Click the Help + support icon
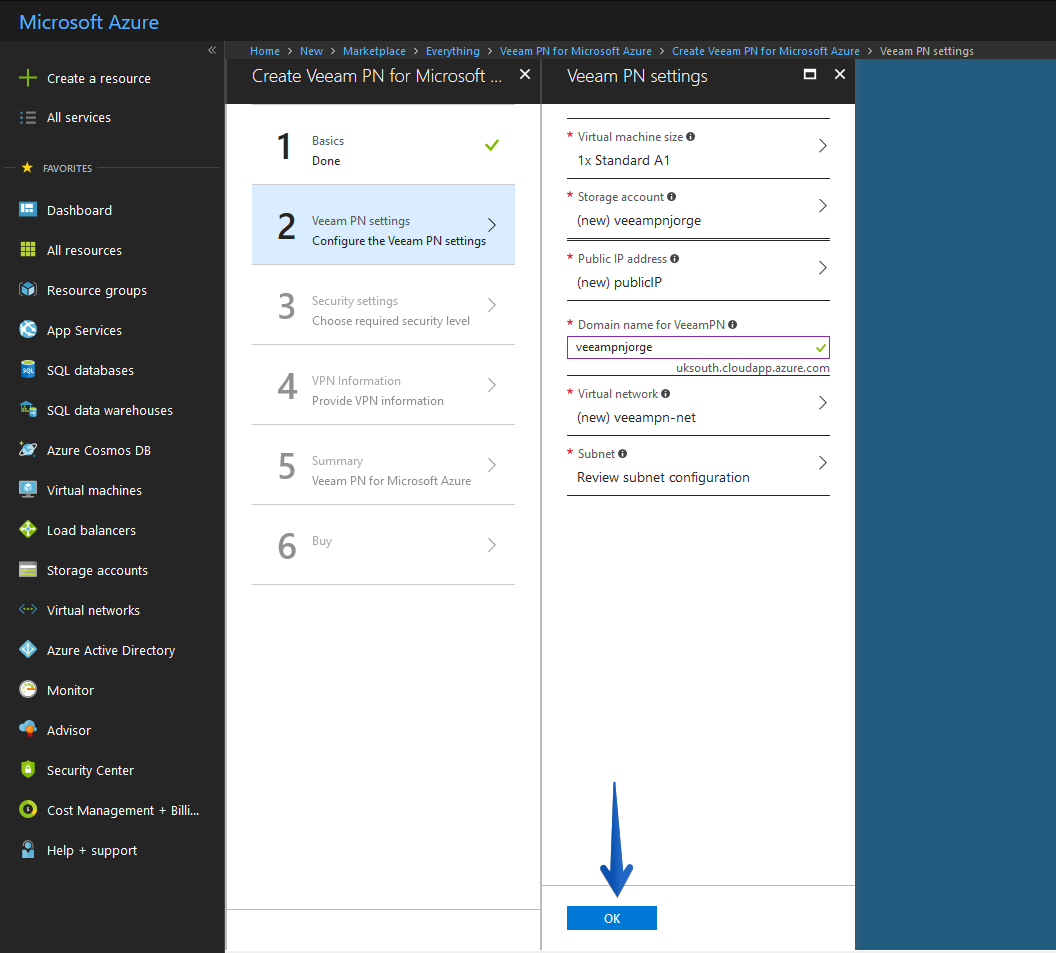This screenshot has width=1056, height=953. [x=28, y=849]
